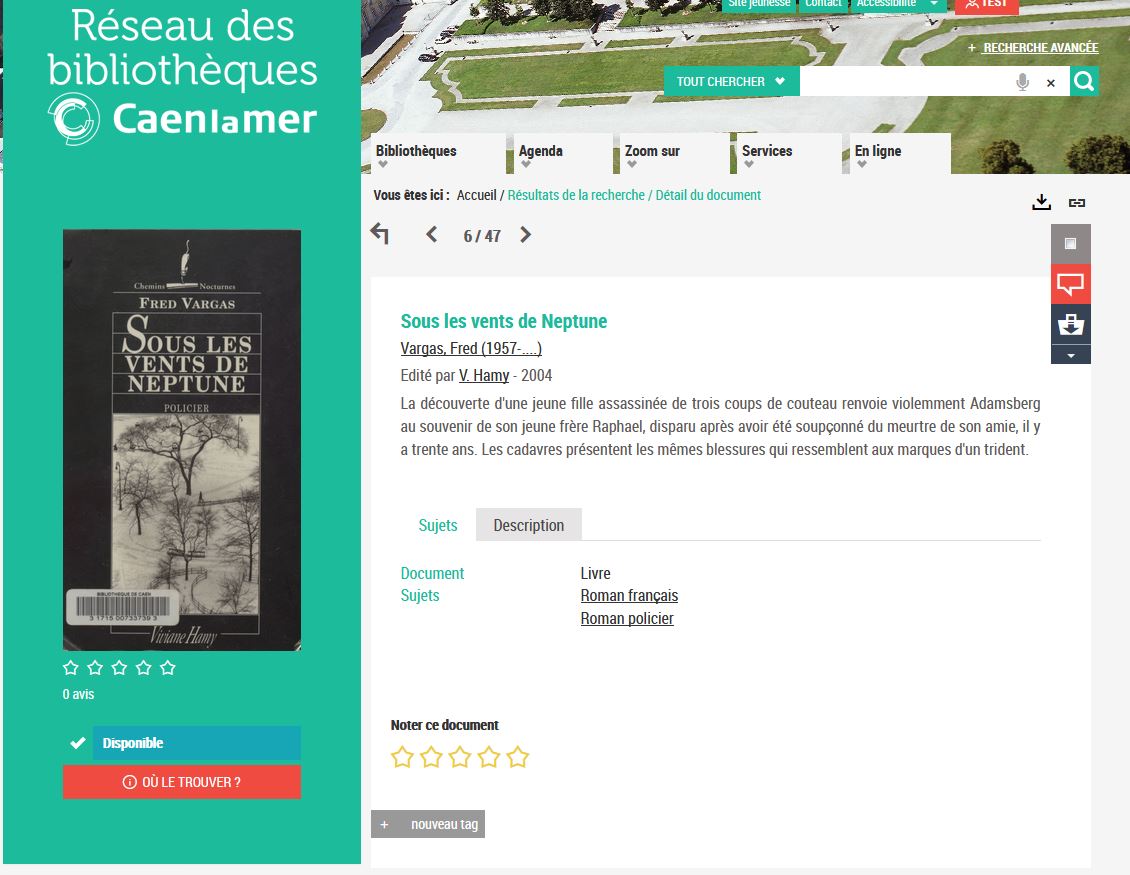Switch to the Description tab
This screenshot has width=1130, height=875.
click(528, 525)
